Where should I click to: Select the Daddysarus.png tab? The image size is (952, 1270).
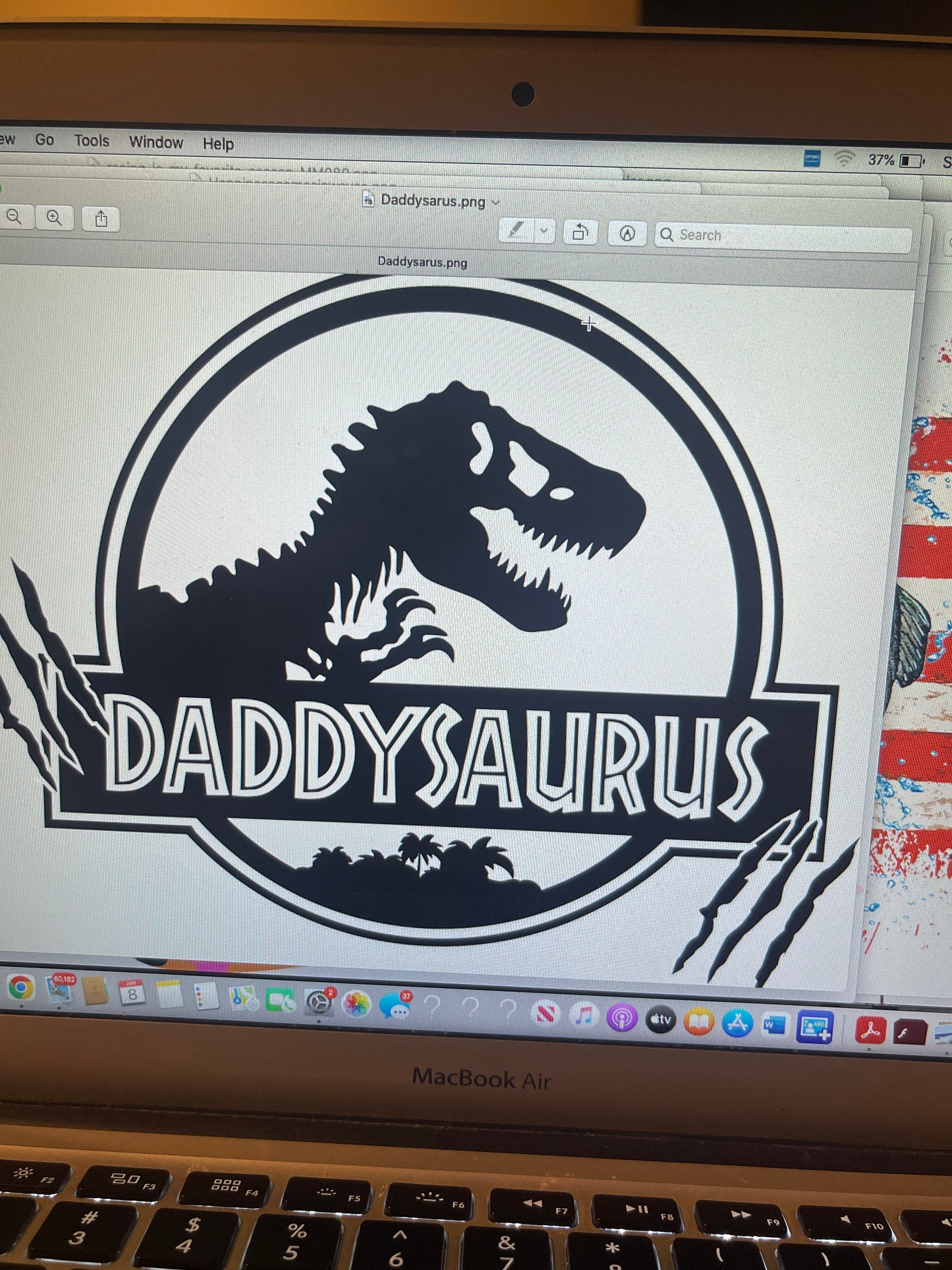[x=422, y=262]
